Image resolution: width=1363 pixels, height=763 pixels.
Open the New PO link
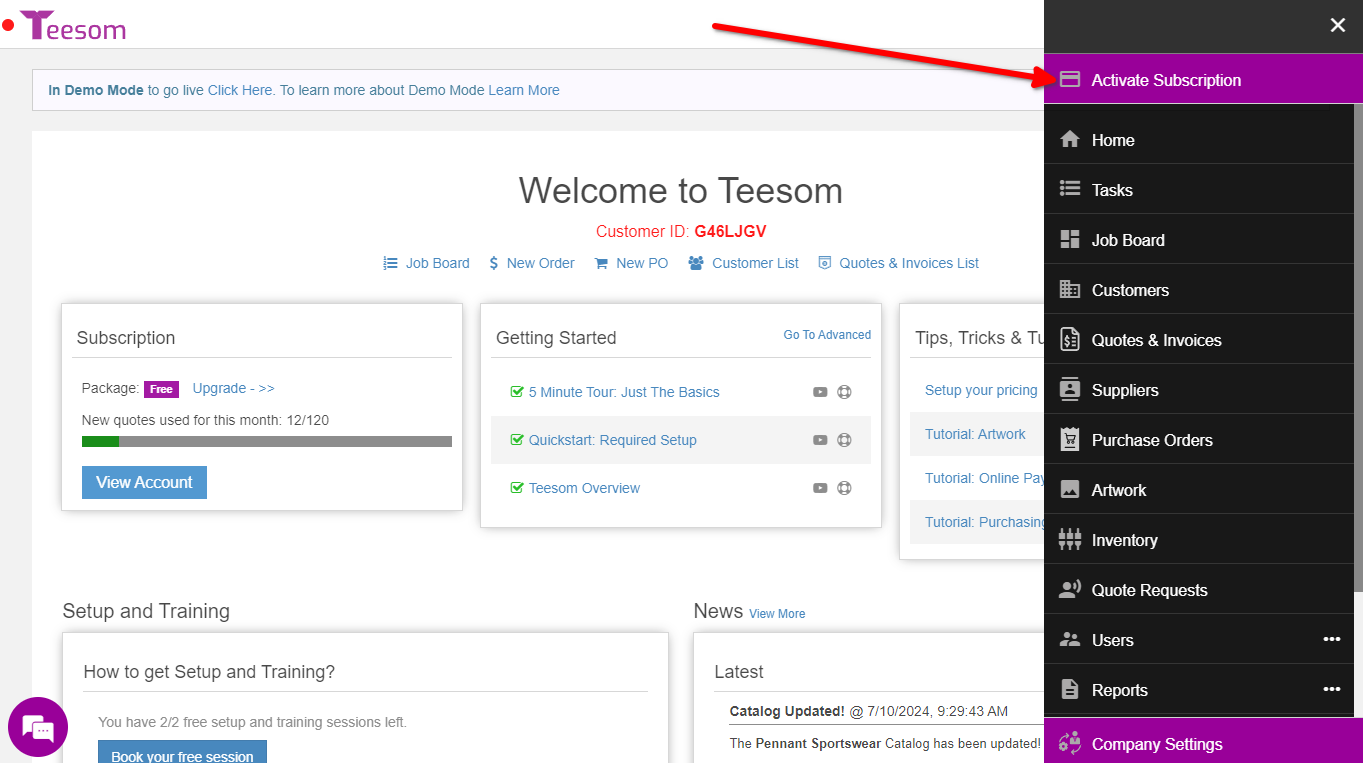click(x=642, y=263)
